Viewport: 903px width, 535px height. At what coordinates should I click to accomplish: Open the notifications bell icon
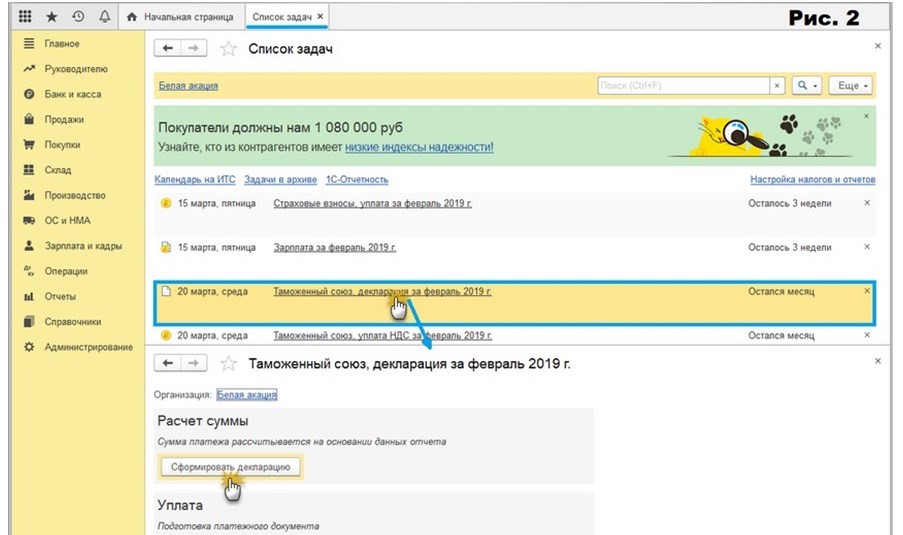point(103,18)
